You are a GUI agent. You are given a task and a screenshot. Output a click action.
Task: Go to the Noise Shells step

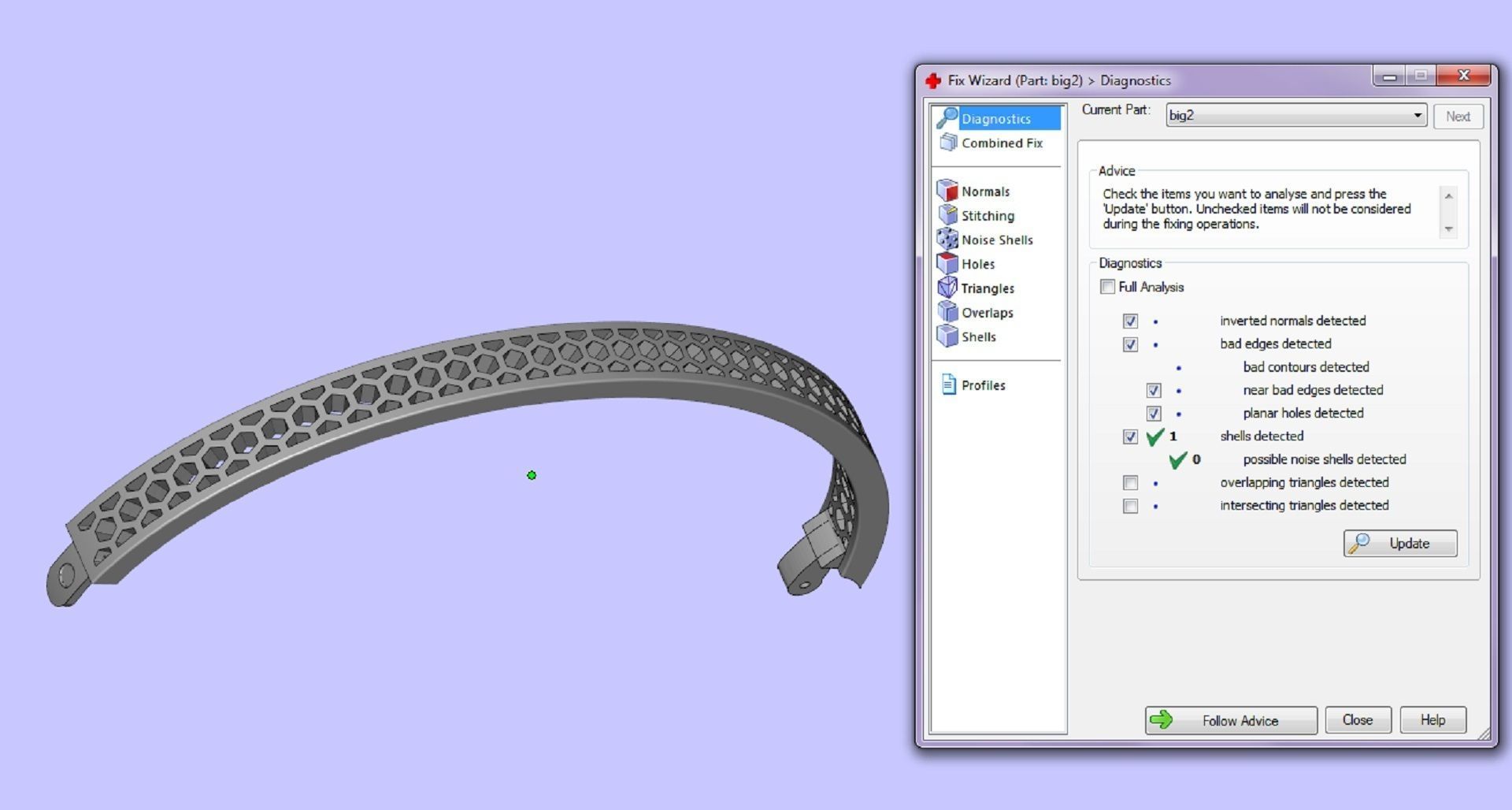click(x=997, y=240)
